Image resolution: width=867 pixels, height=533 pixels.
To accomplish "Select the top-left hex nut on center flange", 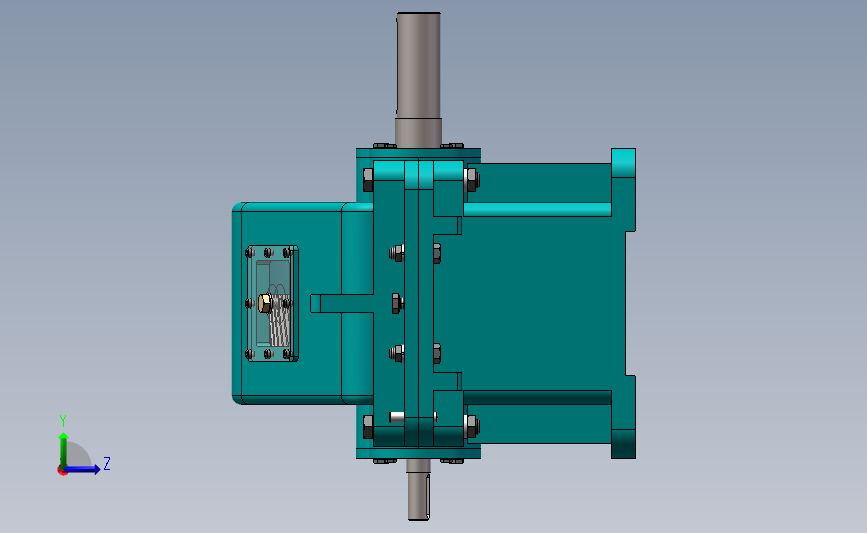I will click(x=368, y=180).
